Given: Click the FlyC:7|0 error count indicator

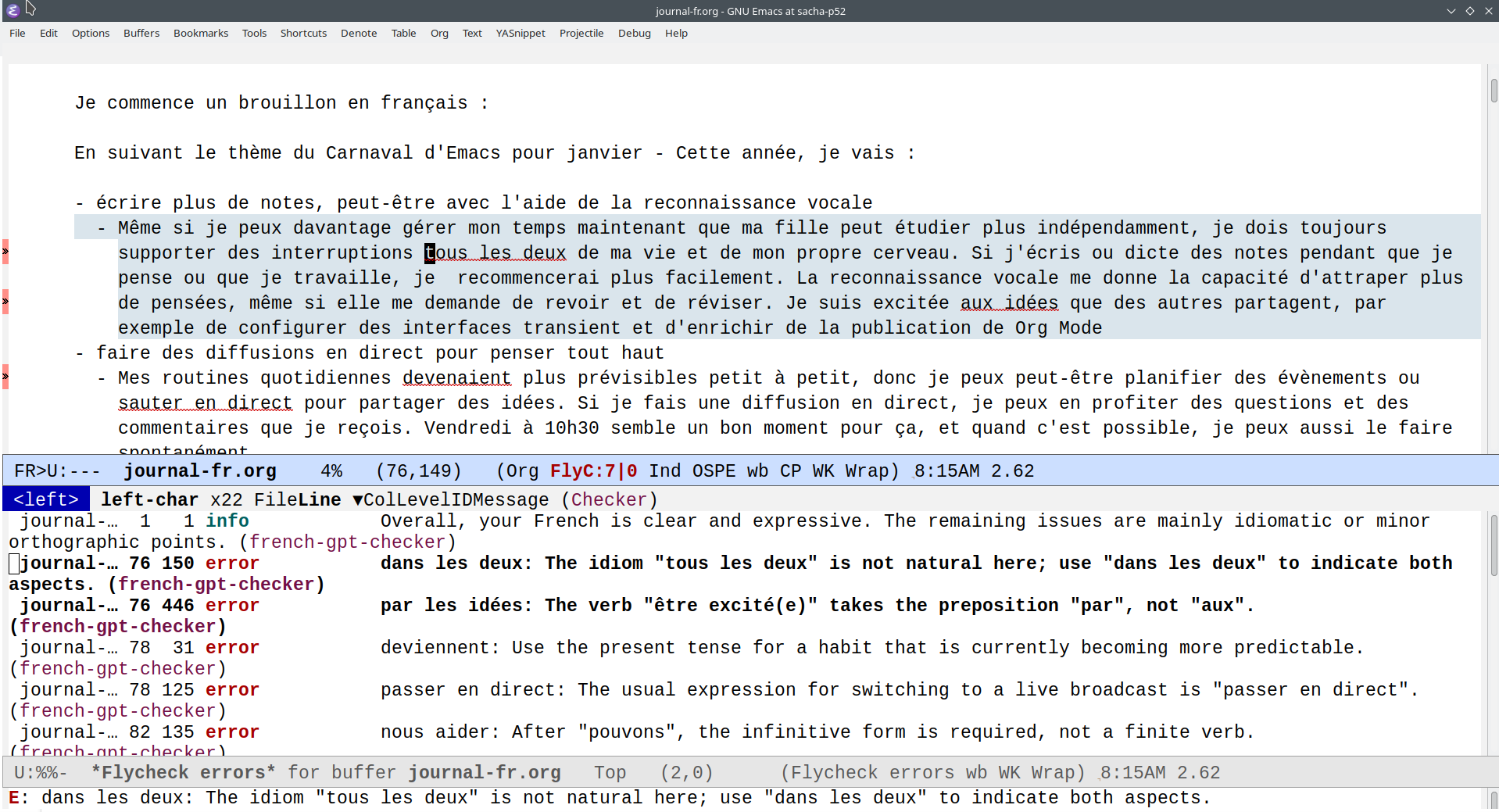Looking at the screenshot, I should pos(592,471).
